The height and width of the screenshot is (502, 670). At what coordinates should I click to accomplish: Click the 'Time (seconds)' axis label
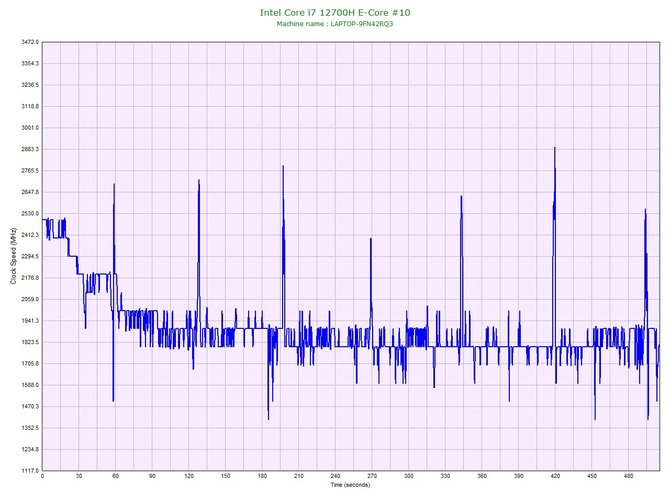350,485
